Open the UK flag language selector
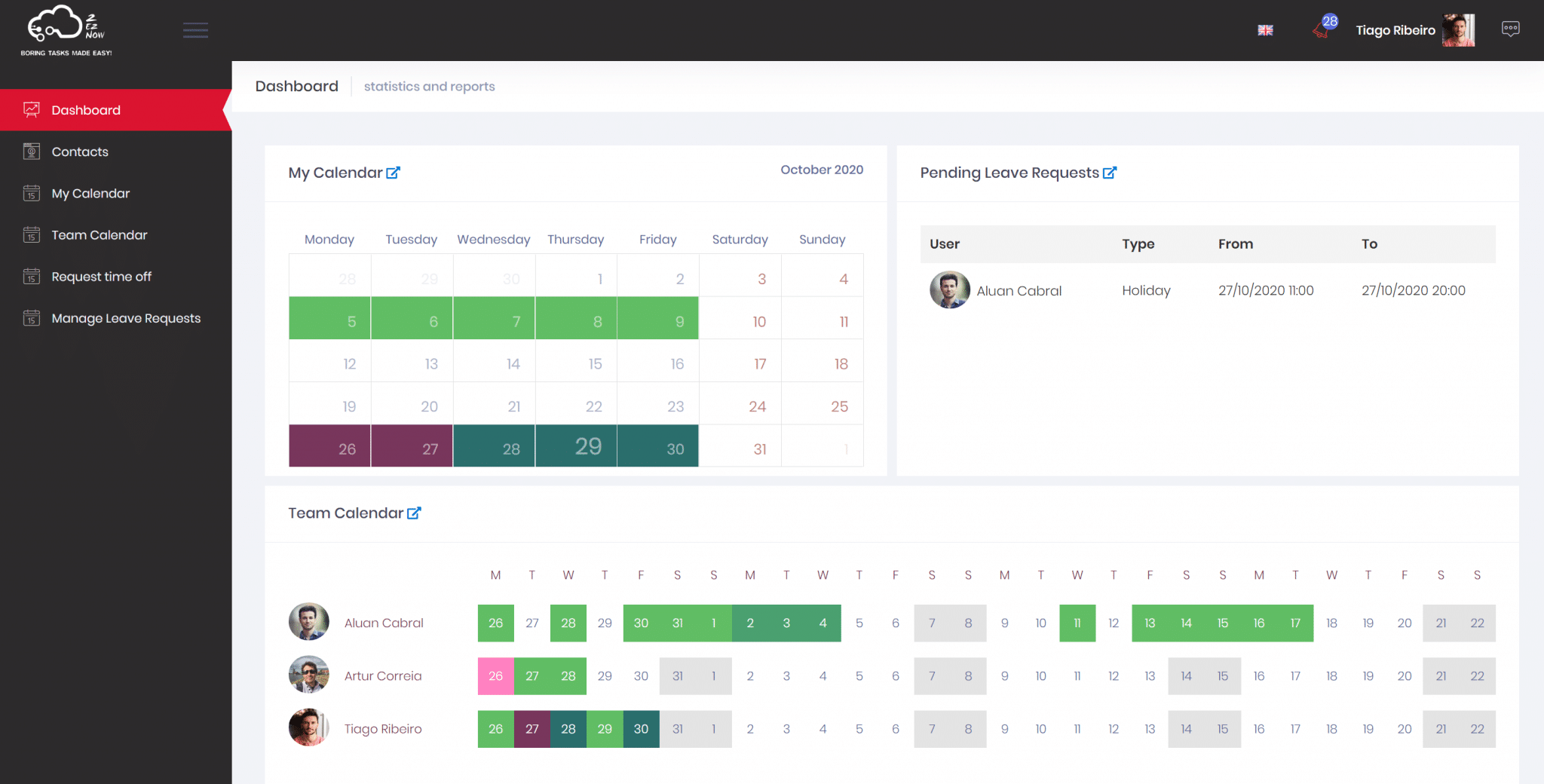The width and height of the screenshot is (1544, 784). click(1265, 30)
